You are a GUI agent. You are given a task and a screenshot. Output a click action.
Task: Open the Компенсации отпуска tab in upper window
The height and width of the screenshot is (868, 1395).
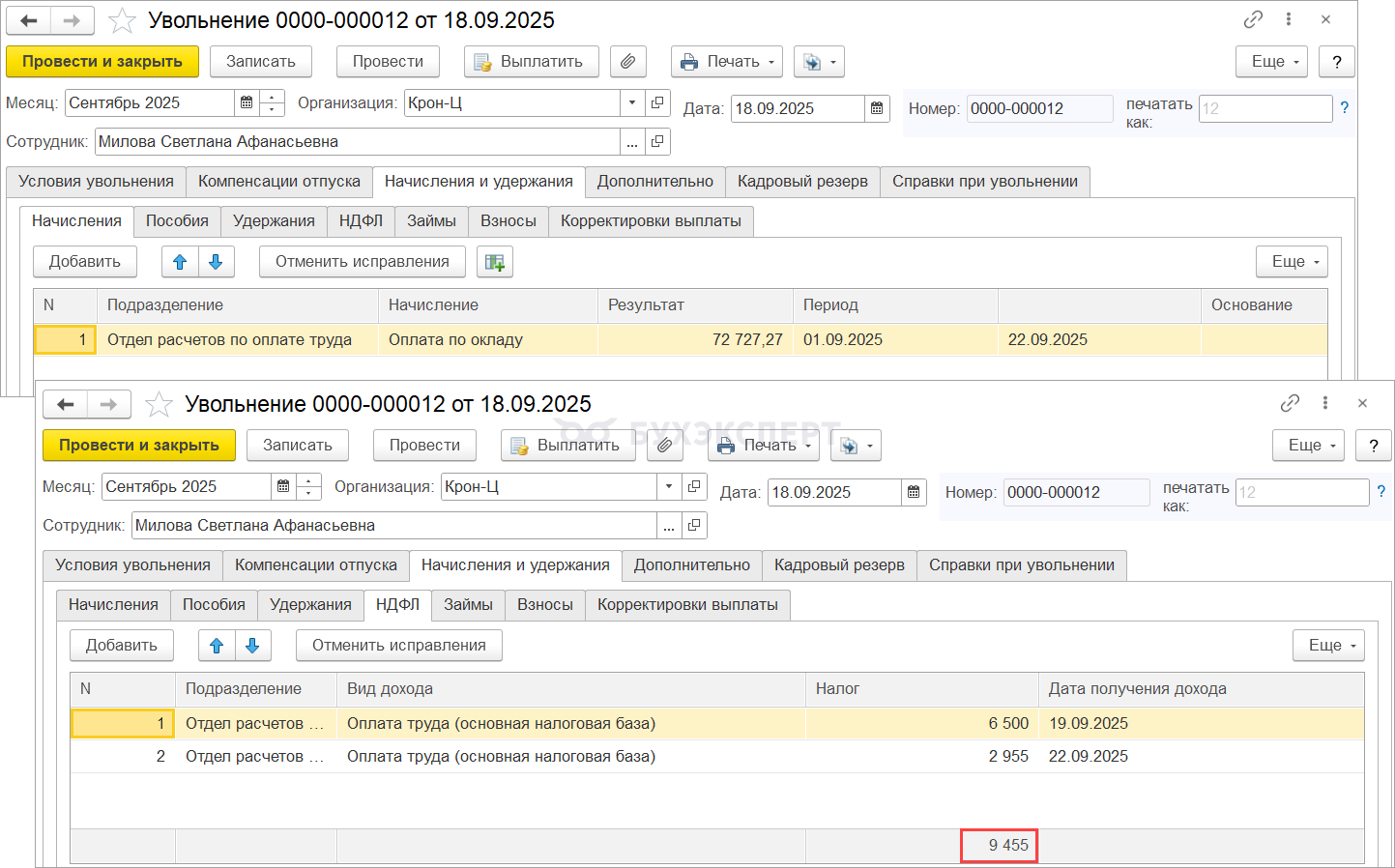pyautogui.click(x=279, y=182)
